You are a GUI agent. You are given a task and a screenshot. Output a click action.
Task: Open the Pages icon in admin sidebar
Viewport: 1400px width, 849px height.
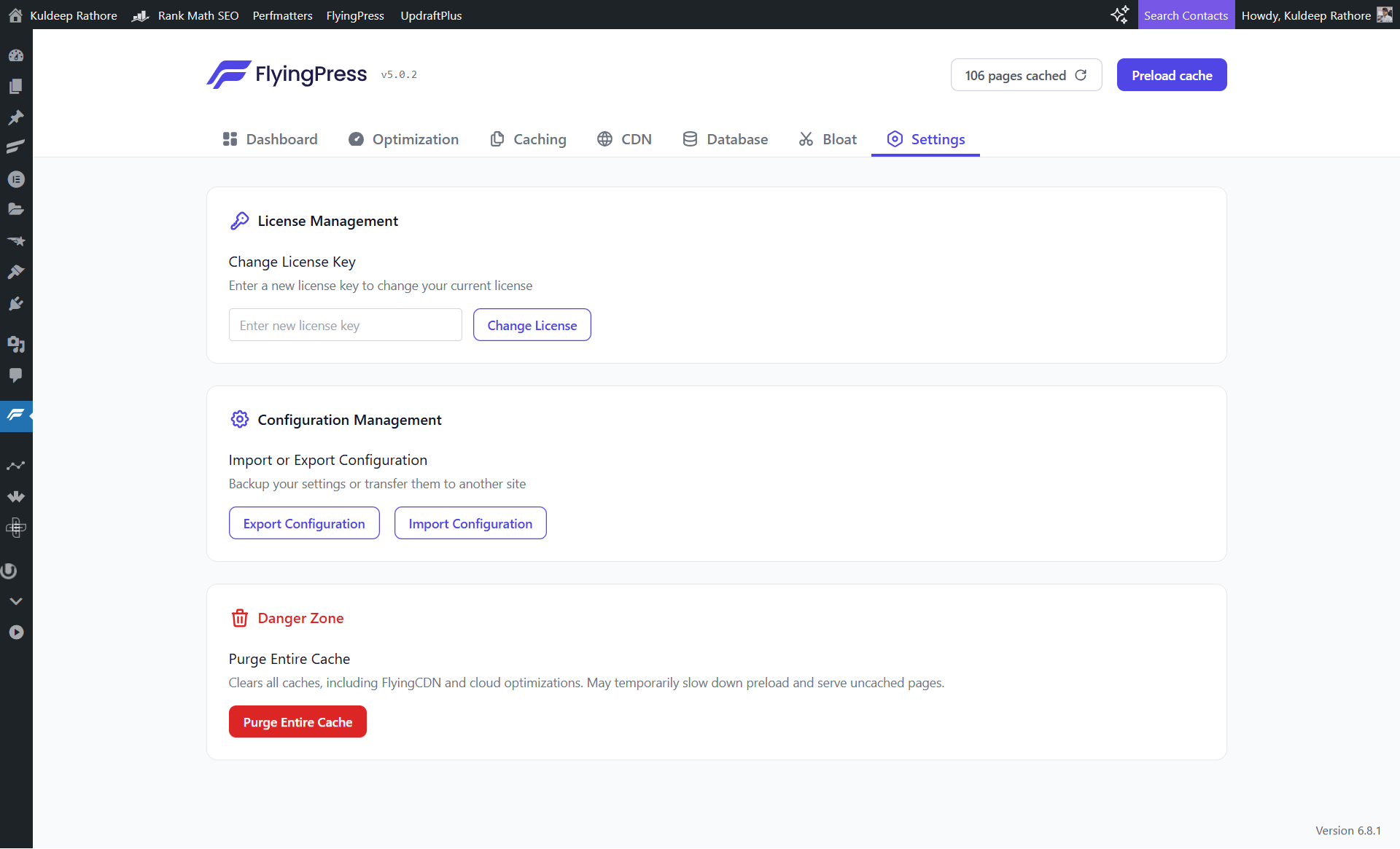coord(16,86)
